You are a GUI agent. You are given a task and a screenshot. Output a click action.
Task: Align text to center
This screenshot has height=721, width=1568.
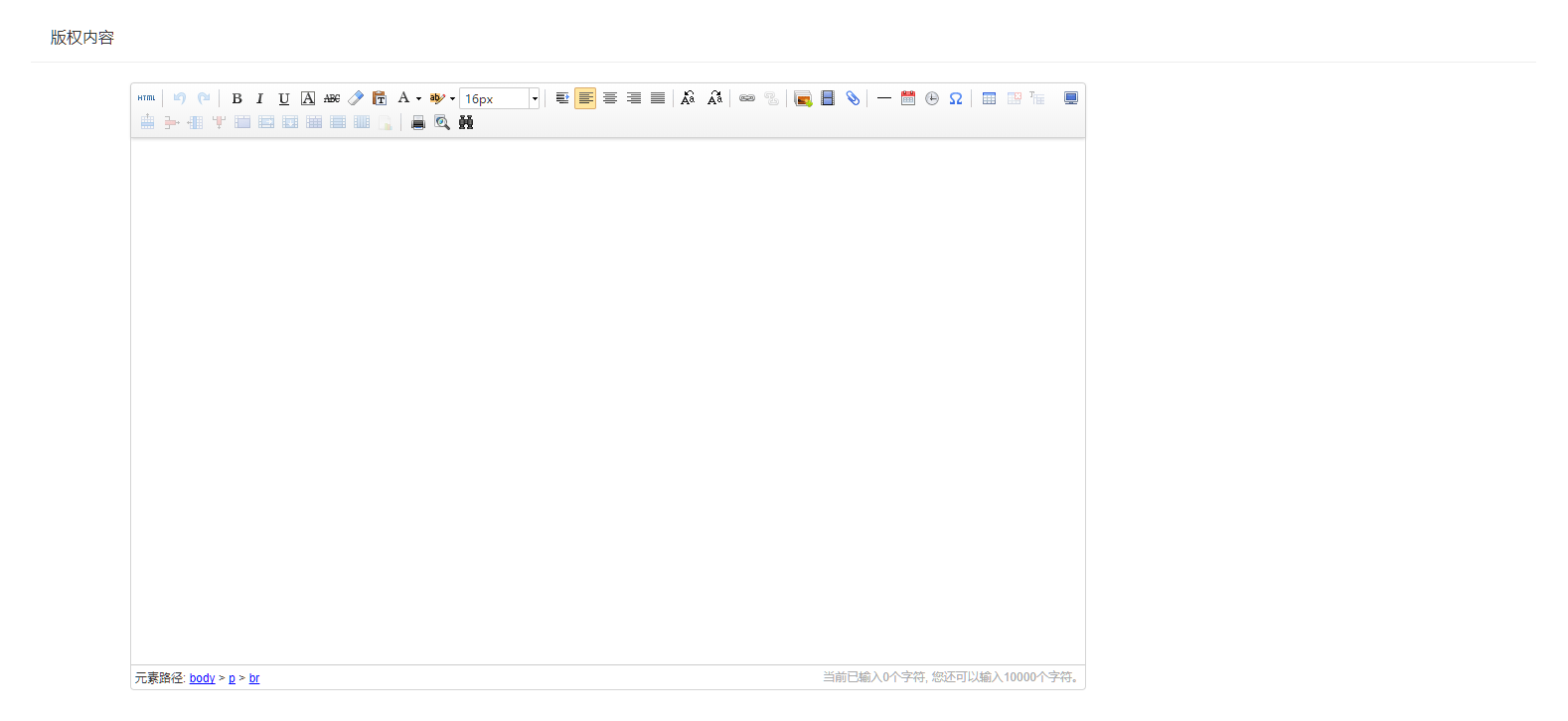point(610,98)
